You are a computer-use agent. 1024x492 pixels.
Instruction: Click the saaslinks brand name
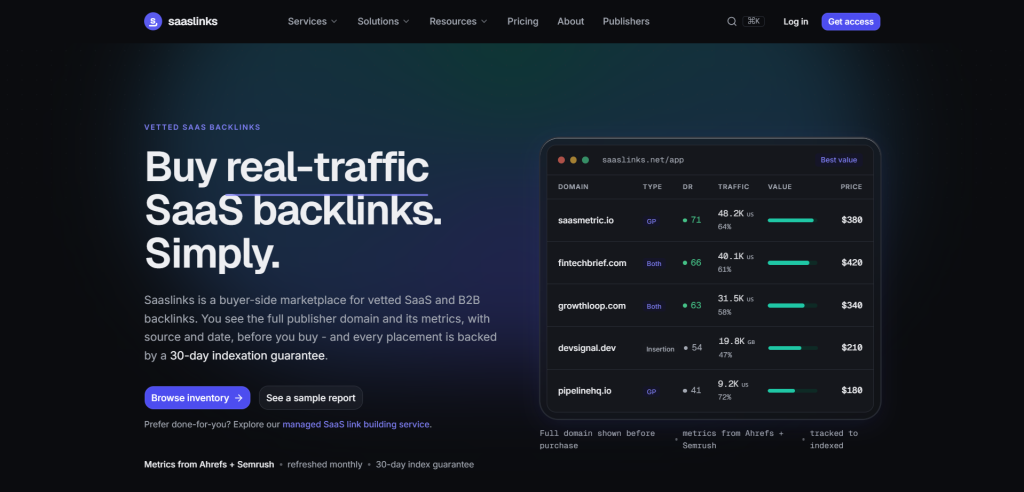pyautogui.click(x=193, y=22)
